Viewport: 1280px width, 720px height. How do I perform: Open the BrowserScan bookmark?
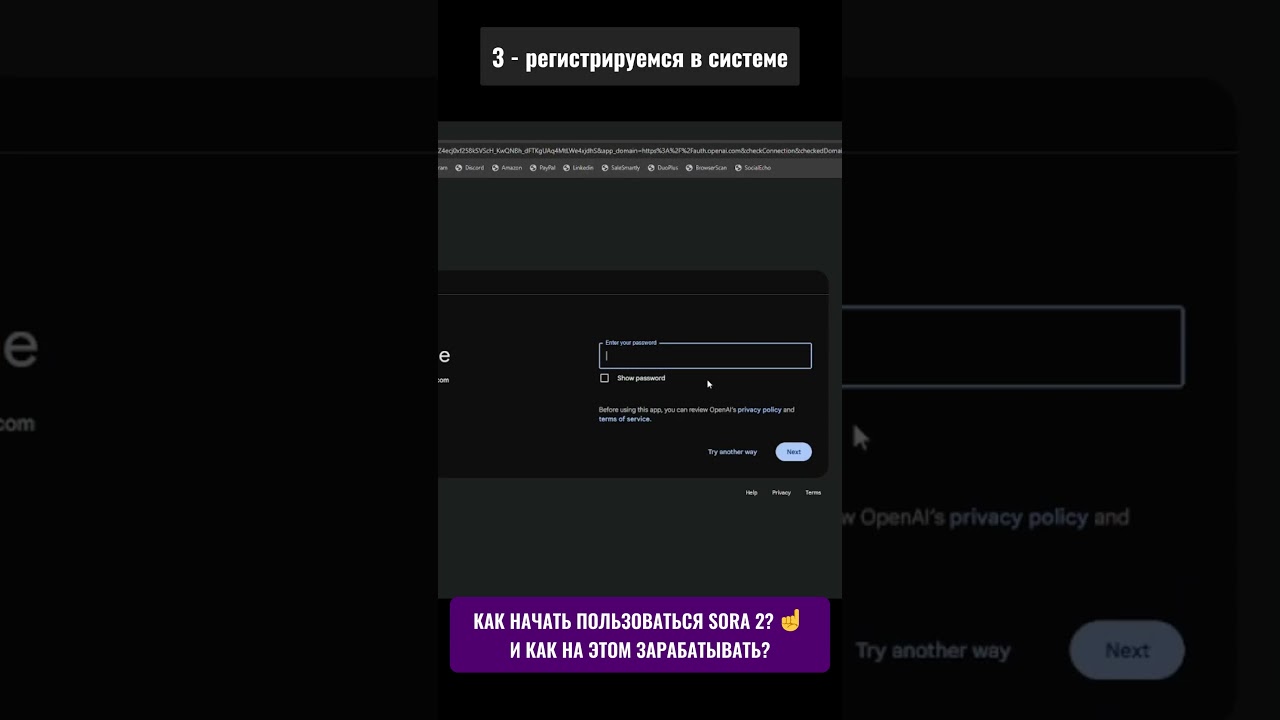tap(707, 168)
